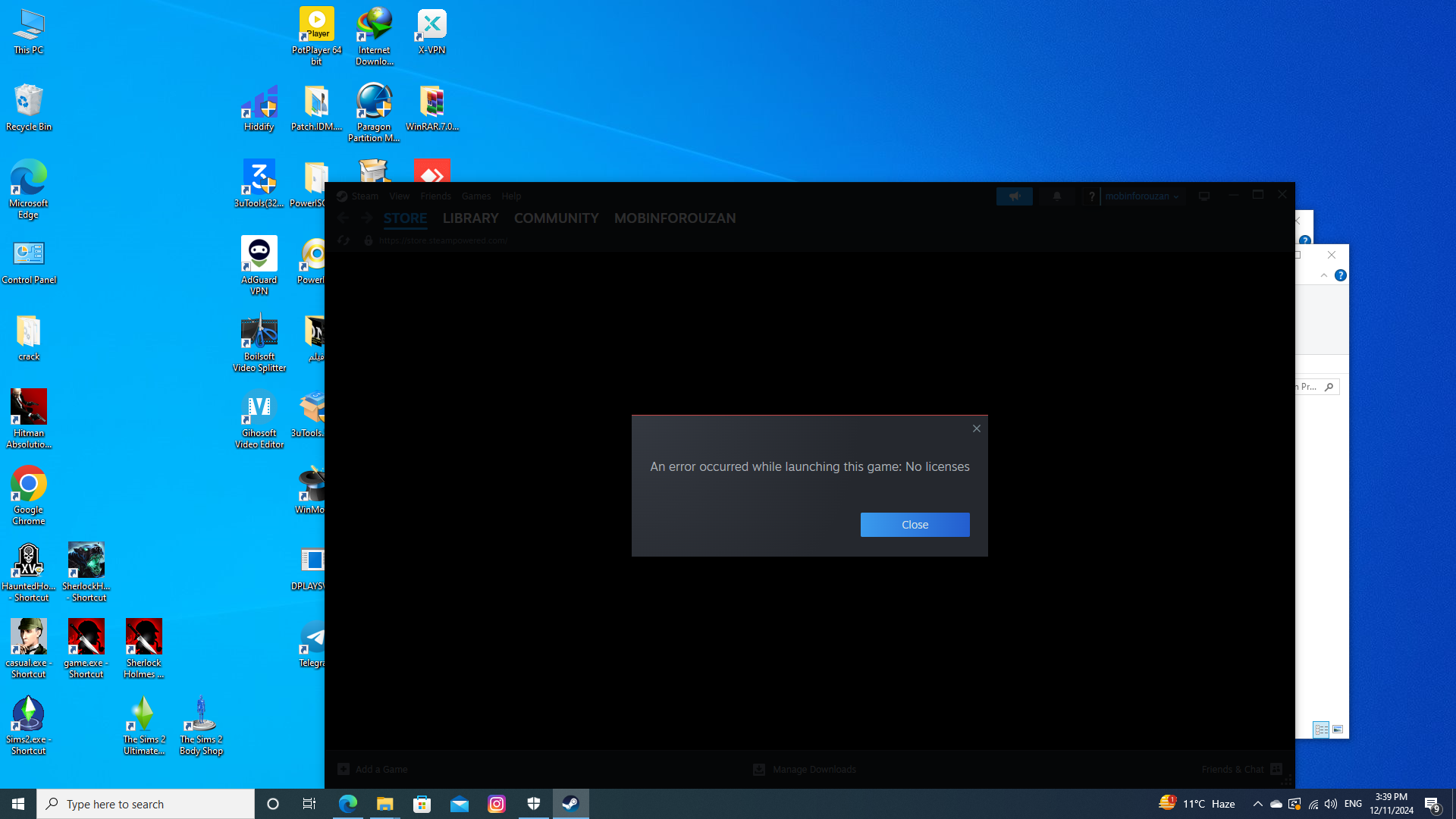
Task: Open Steam icon in taskbar
Action: (570, 804)
